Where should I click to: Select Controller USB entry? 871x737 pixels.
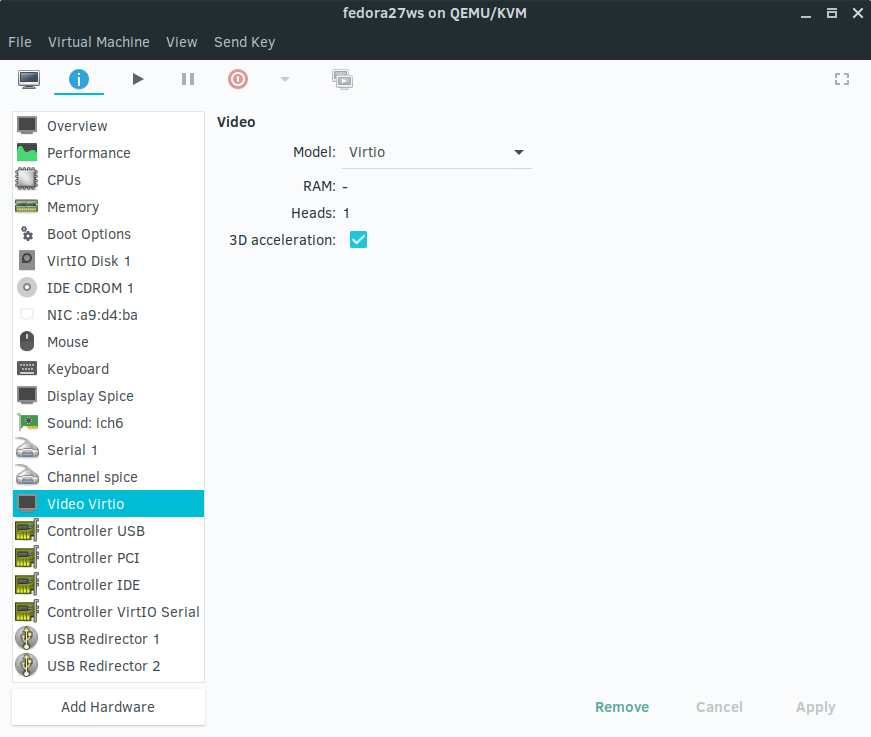(108, 531)
